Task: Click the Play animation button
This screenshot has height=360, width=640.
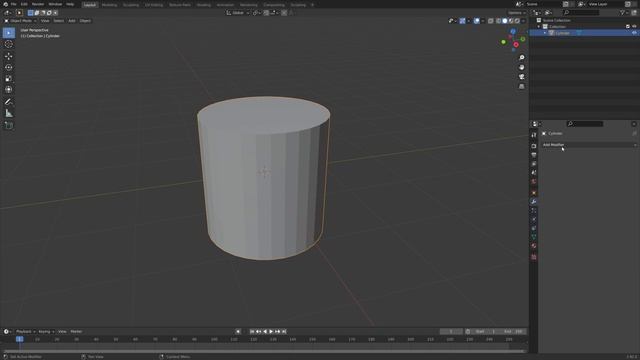Action: tap(271, 332)
